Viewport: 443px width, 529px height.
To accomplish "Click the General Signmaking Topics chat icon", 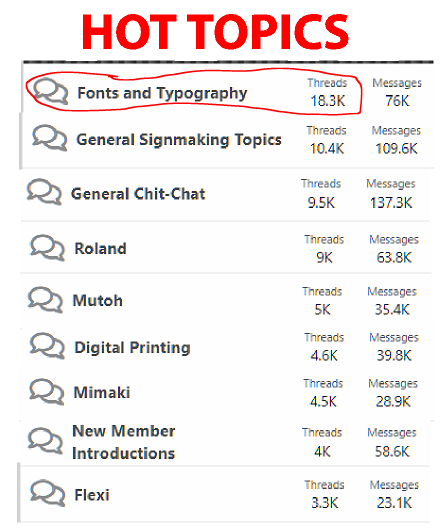I will click(49, 138).
